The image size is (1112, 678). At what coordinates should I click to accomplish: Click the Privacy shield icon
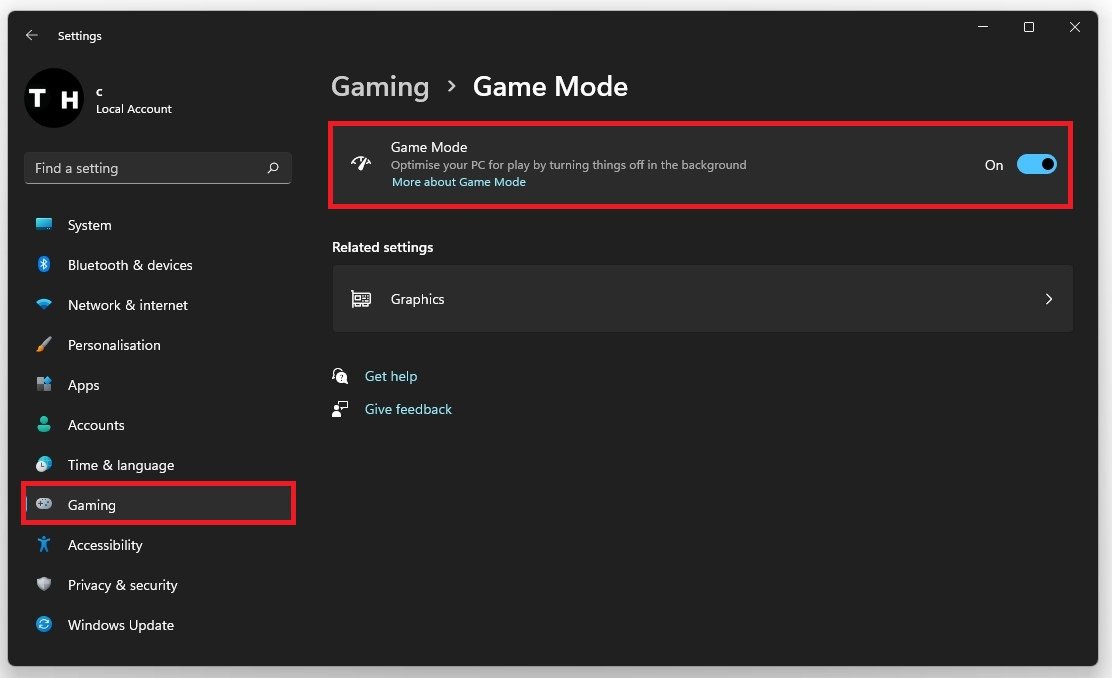[x=44, y=585]
